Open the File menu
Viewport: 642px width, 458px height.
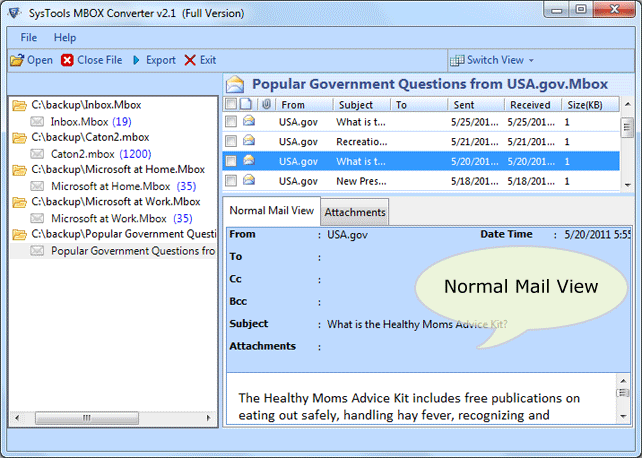coord(29,38)
